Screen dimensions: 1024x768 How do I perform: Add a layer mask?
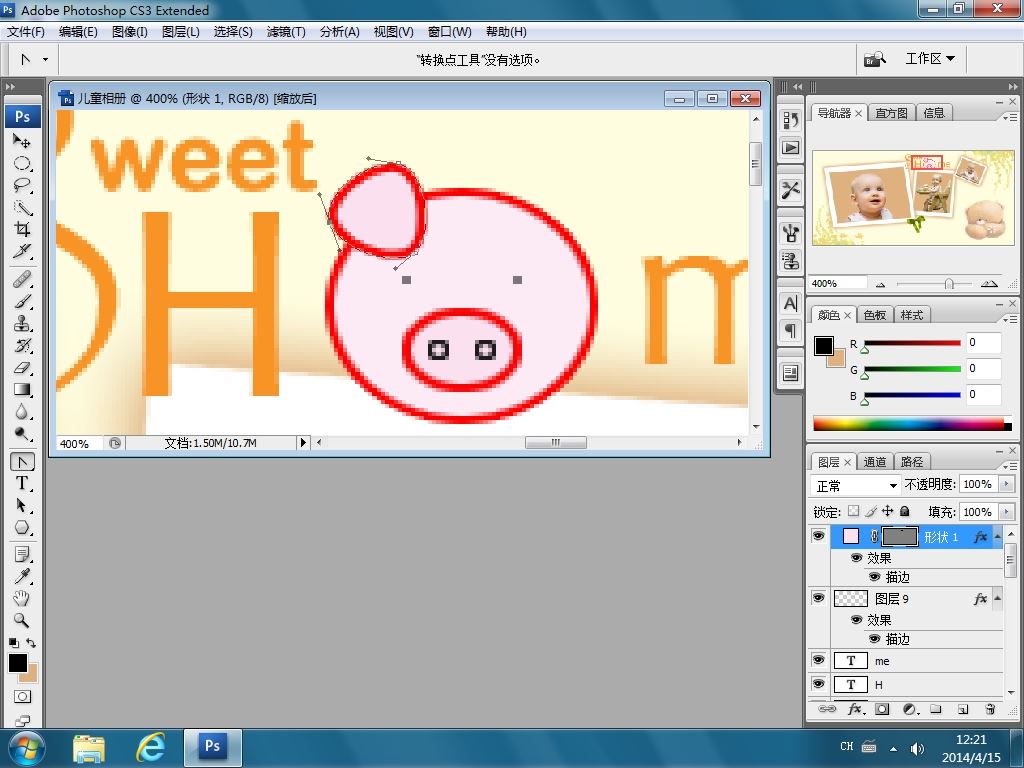(x=882, y=709)
